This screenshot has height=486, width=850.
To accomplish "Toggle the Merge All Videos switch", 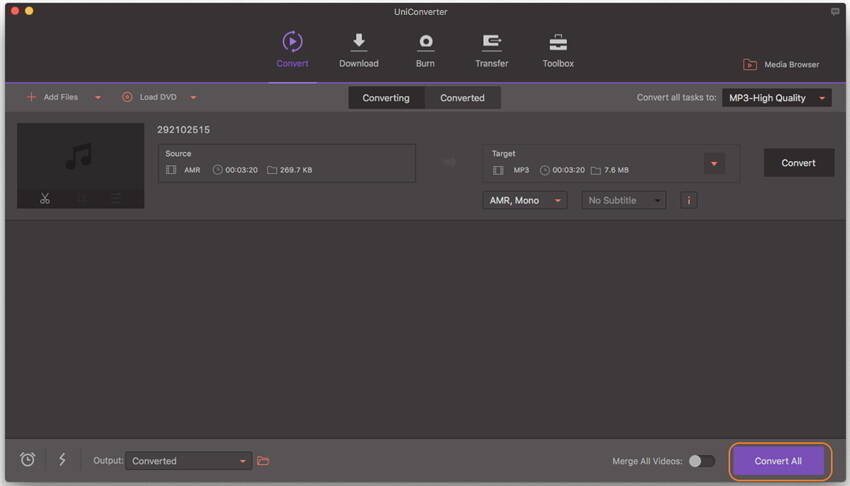I will pos(701,461).
